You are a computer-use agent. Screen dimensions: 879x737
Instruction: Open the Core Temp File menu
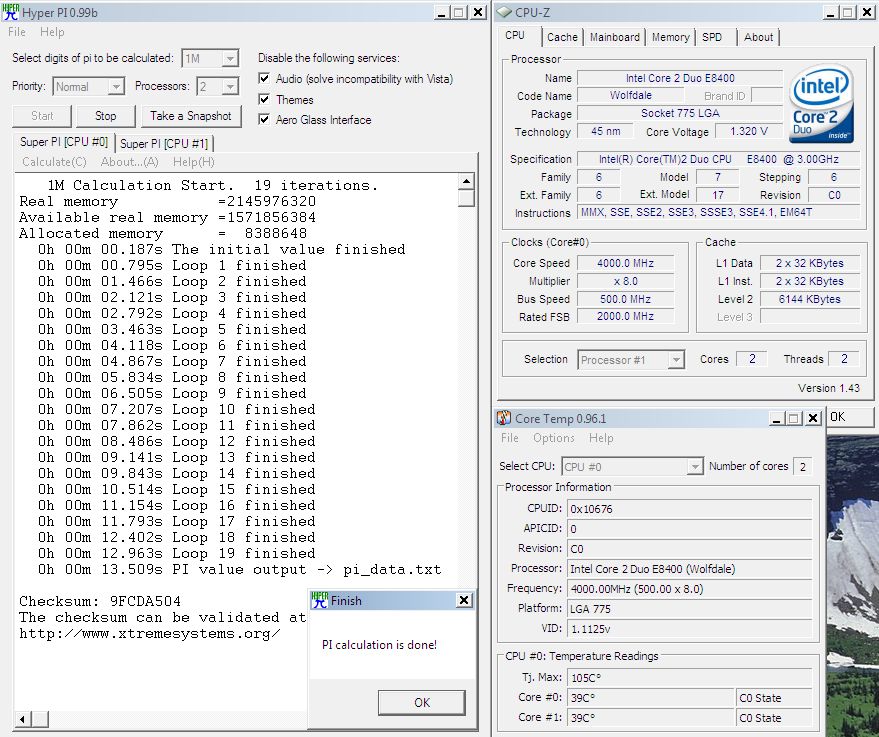pos(510,438)
